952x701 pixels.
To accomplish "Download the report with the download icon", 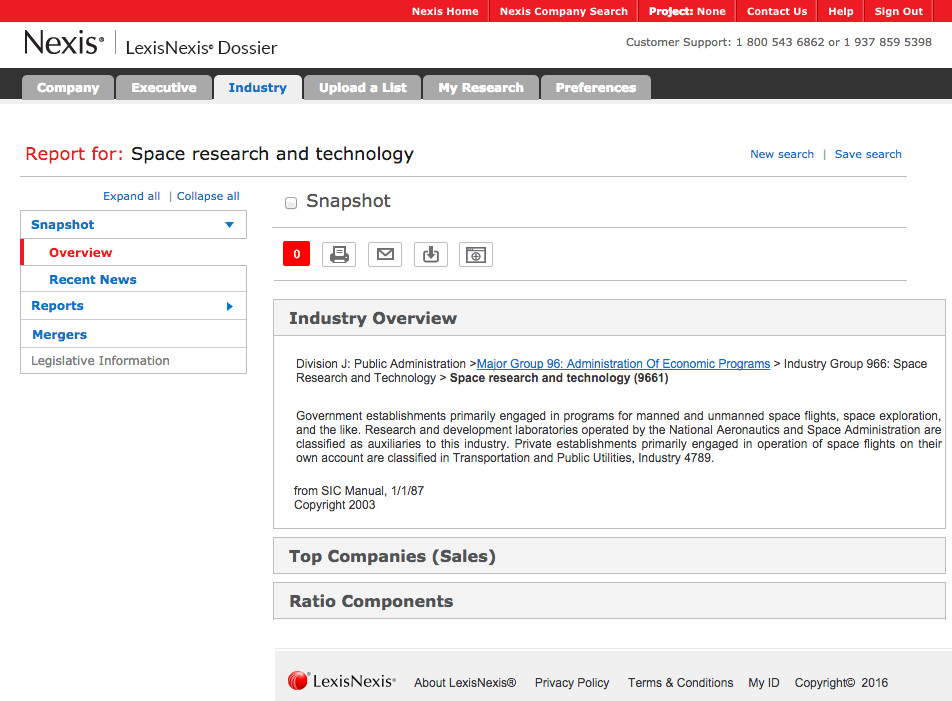I will coord(430,254).
